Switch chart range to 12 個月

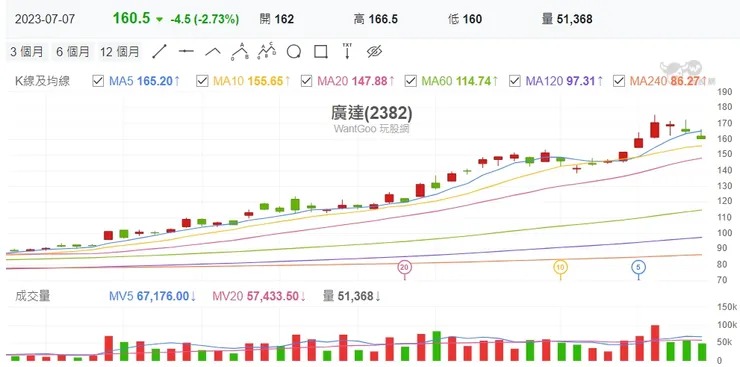click(x=120, y=51)
